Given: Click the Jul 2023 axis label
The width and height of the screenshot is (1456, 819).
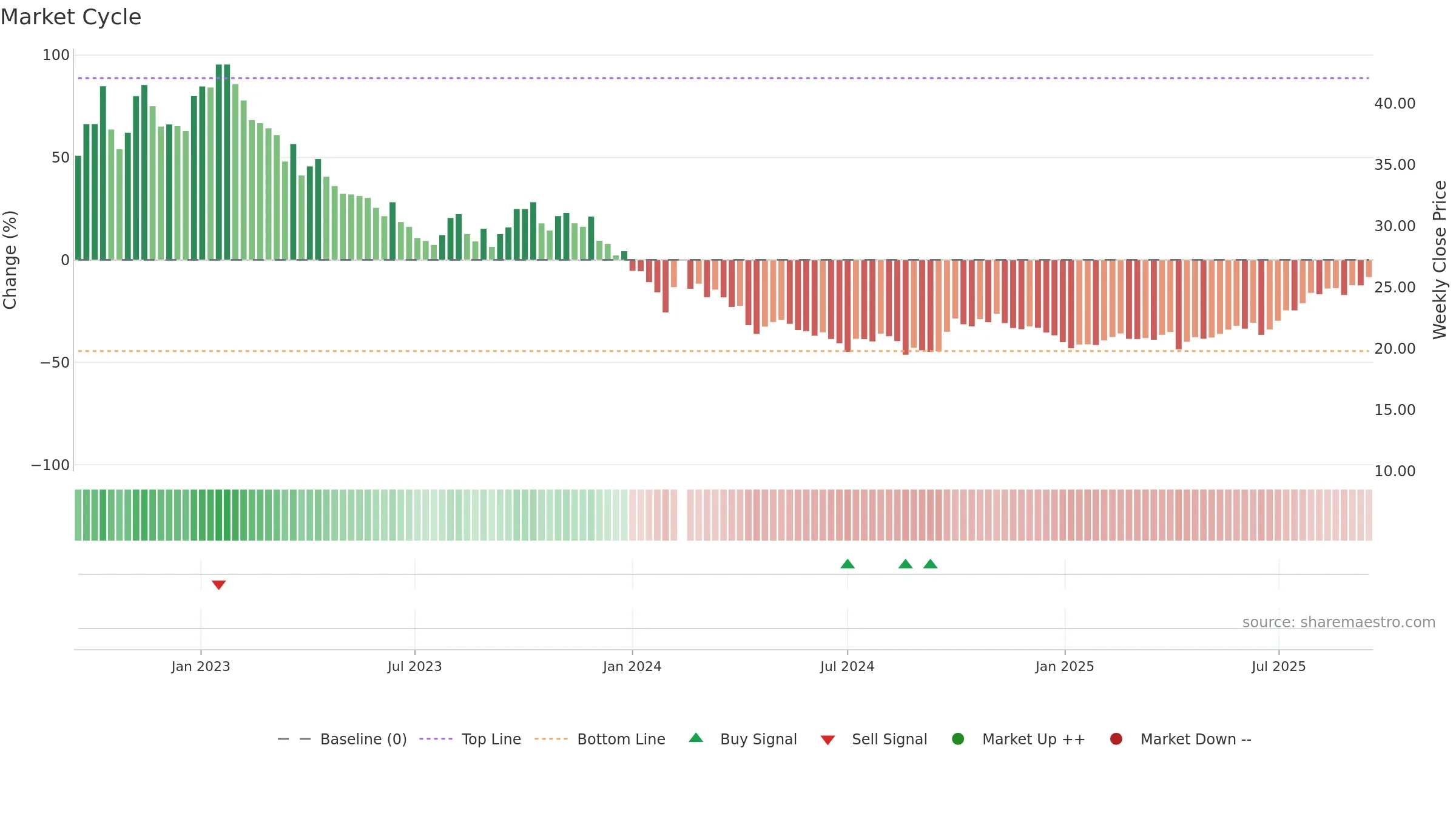Looking at the screenshot, I should [x=415, y=666].
